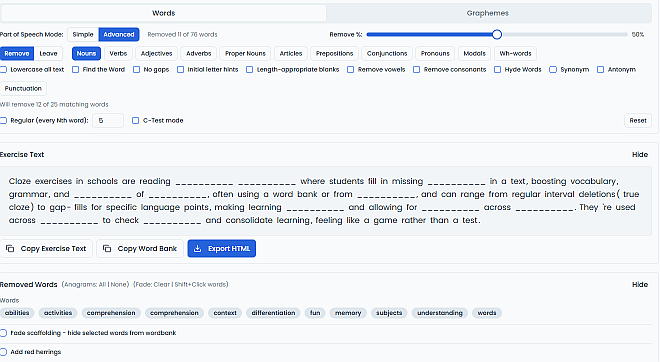Check Length-appropriate blanks
The width and height of the screenshot is (660, 362).
pyautogui.click(x=250, y=69)
